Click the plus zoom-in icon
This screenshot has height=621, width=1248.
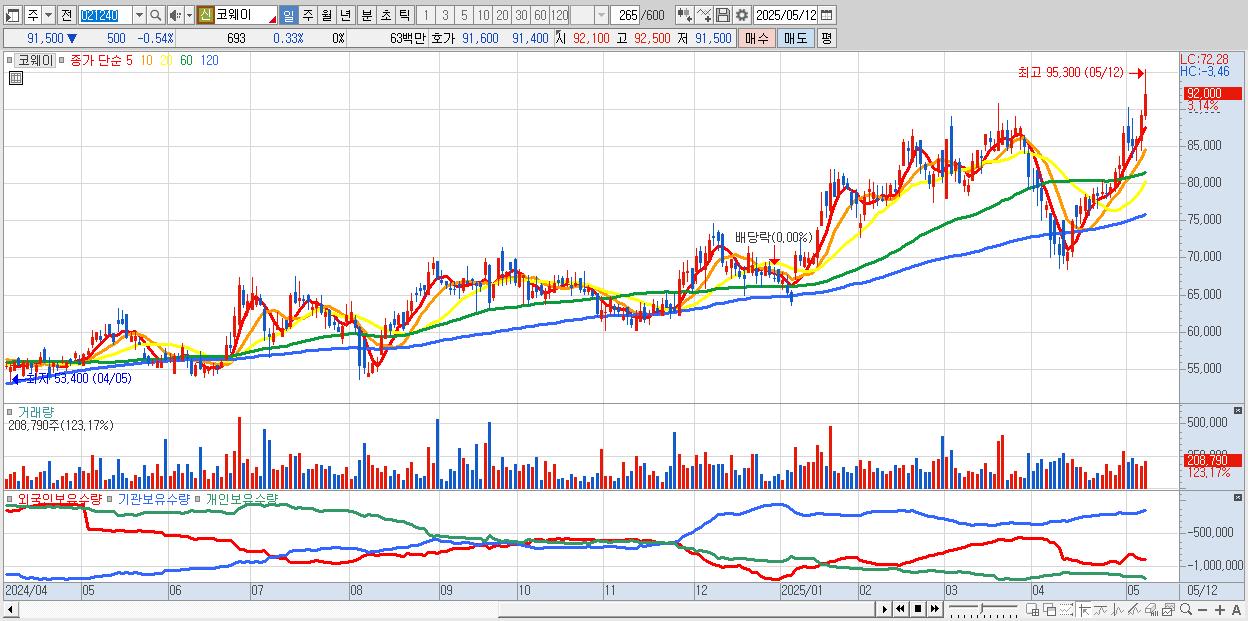pyautogui.click(x=1220, y=609)
